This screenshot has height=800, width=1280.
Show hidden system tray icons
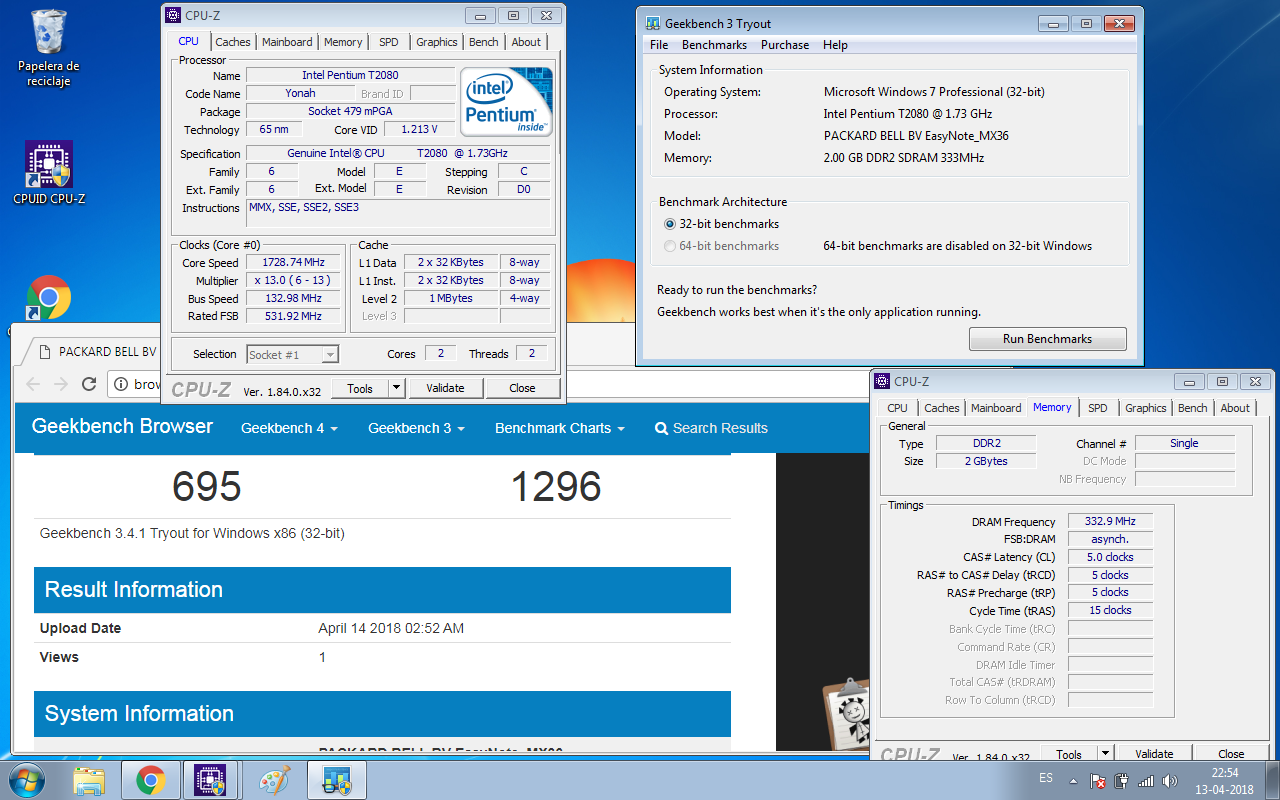pos(1073,781)
